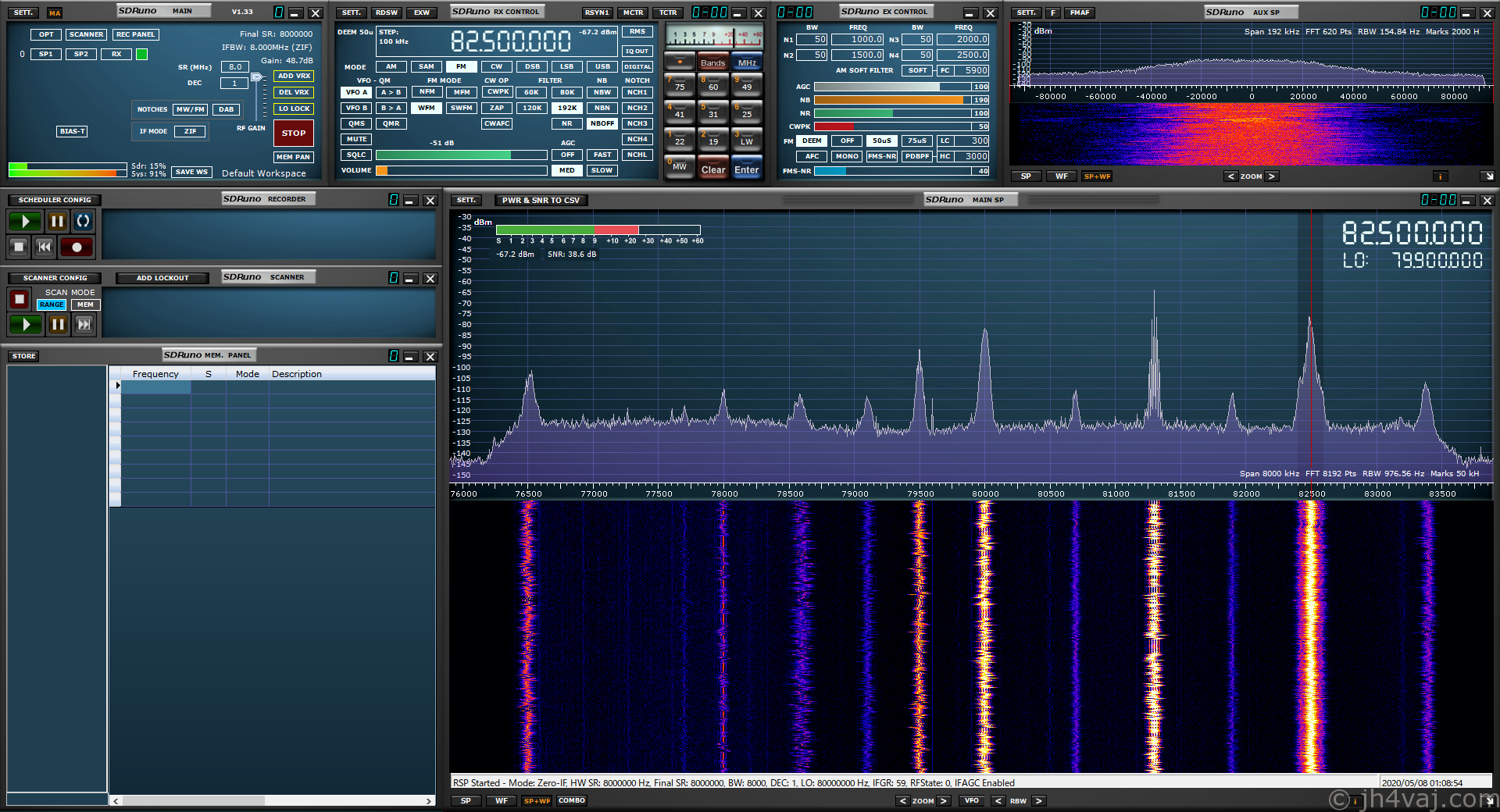1500x812 pixels.
Task: Skip to next scan frequency
Action: (x=84, y=324)
